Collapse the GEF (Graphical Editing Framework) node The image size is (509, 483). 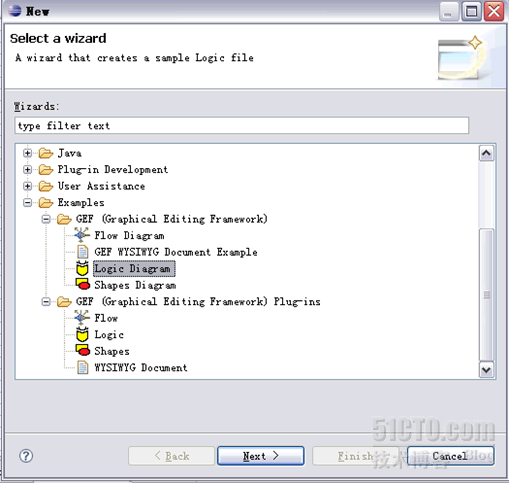(x=46, y=219)
